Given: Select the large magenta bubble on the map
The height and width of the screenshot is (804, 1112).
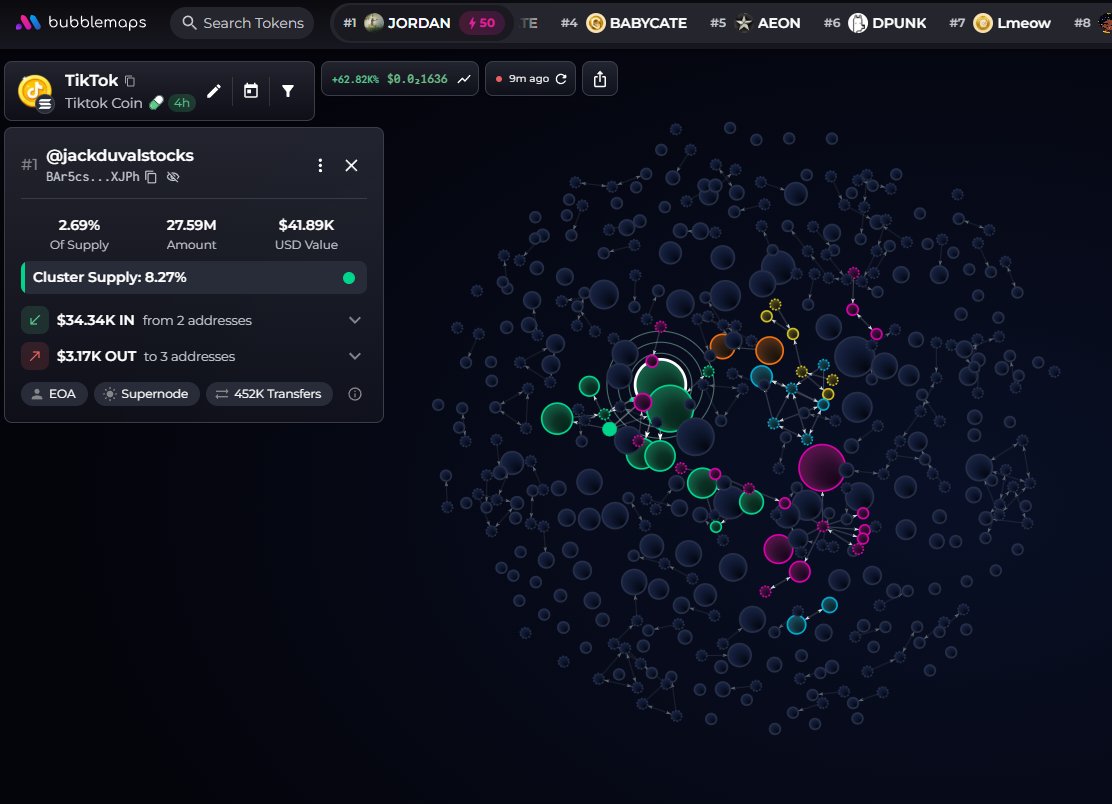Looking at the screenshot, I should (822, 468).
